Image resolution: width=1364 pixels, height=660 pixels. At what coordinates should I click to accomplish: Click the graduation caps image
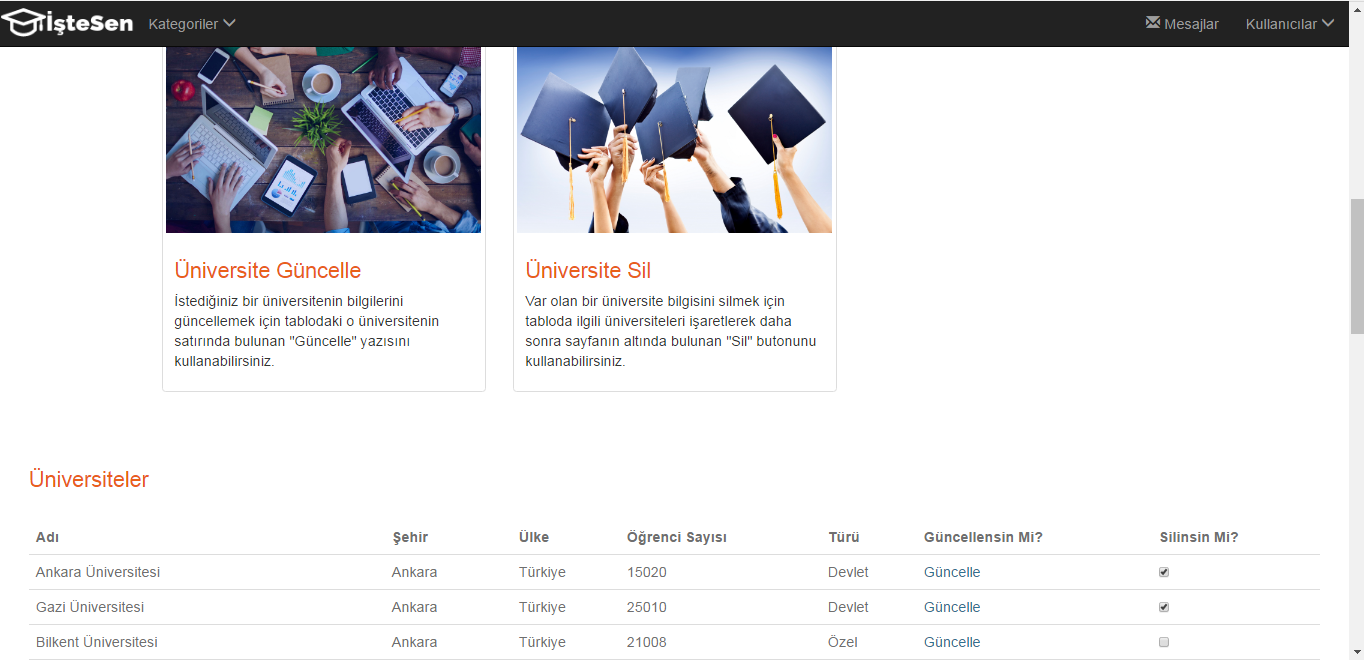674,140
